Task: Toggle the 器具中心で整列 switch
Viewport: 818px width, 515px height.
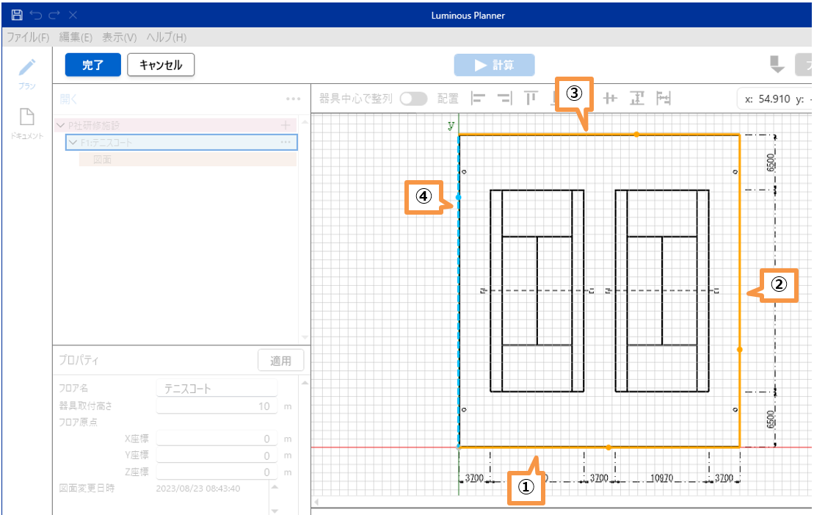Action: (x=413, y=98)
